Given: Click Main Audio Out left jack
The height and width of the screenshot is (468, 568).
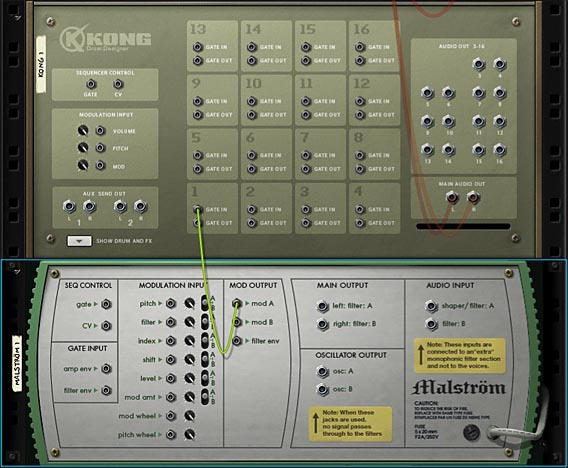Looking at the screenshot, I should coord(452,197).
